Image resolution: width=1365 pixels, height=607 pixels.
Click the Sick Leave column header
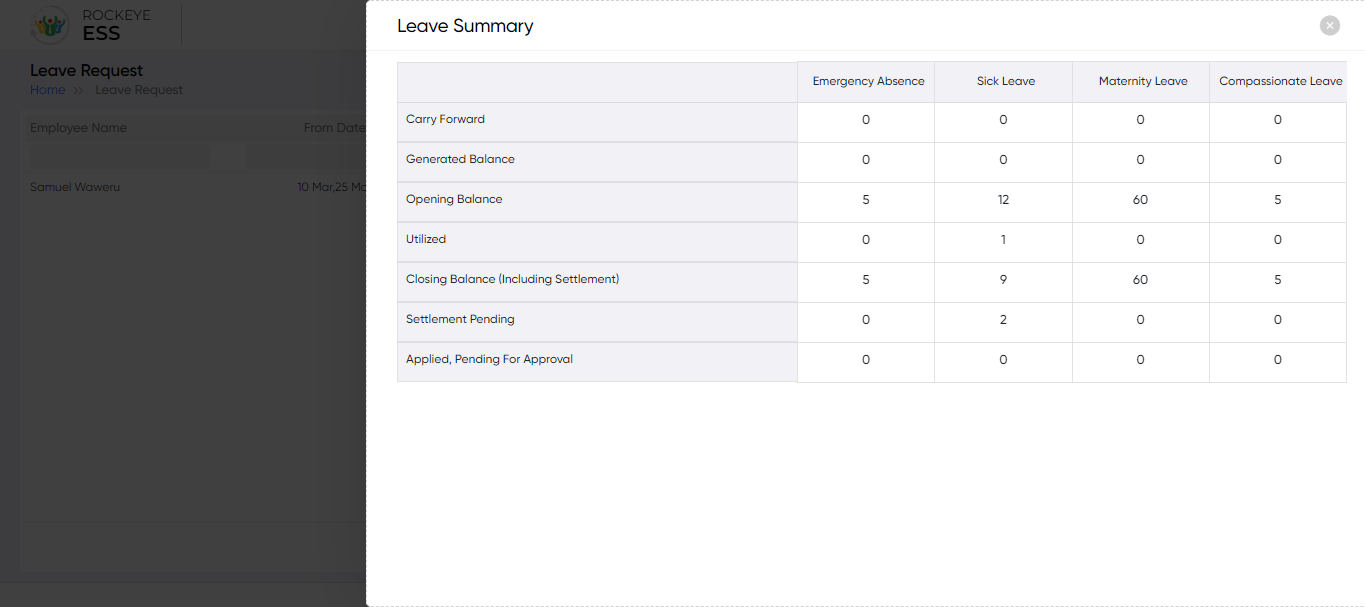(x=1005, y=82)
